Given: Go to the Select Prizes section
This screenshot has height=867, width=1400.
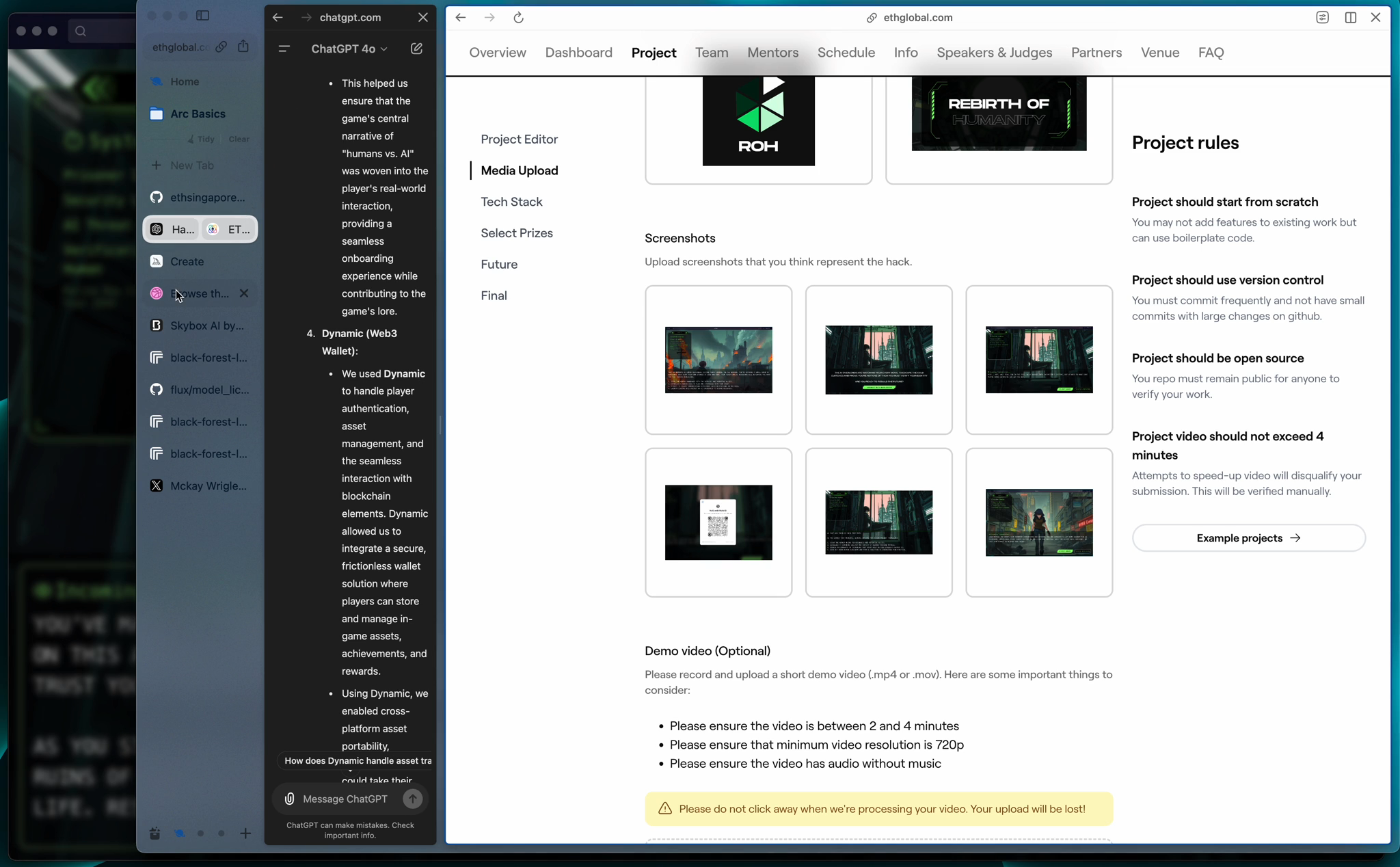Looking at the screenshot, I should [x=516, y=233].
